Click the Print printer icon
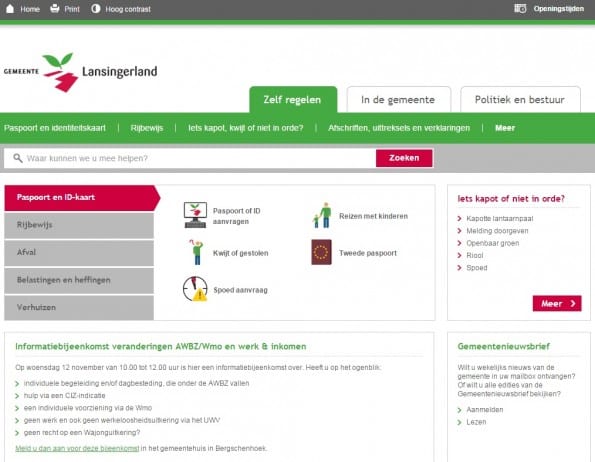The height and width of the screenshot is (462, 595). pos(55,8)
